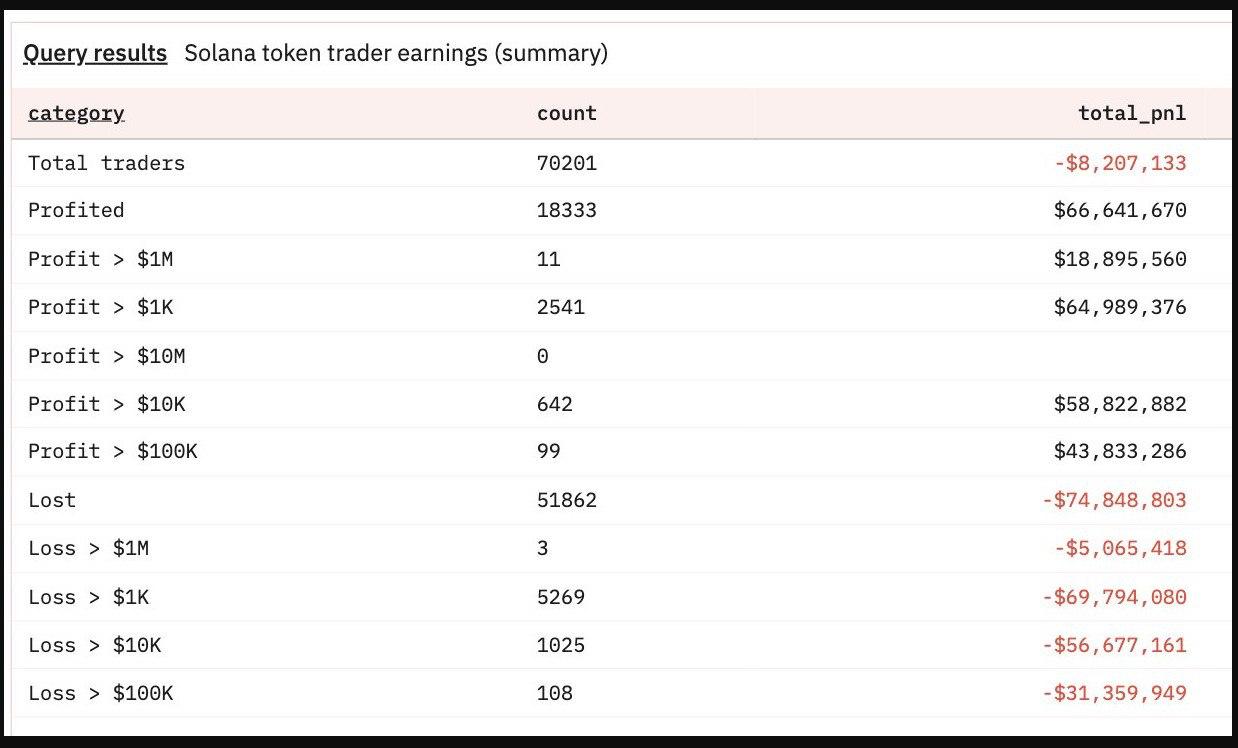Screen dimensions: 1238x748
Task: Select the Profit > $10M row label
Action: [x=107, y=356]
